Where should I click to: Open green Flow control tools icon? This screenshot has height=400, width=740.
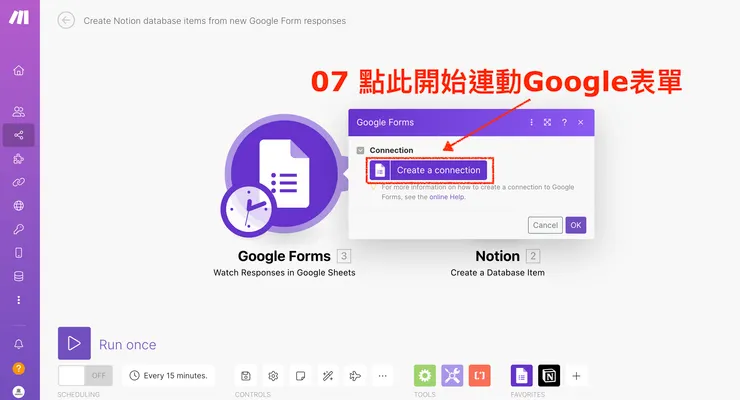pos(425,375)
